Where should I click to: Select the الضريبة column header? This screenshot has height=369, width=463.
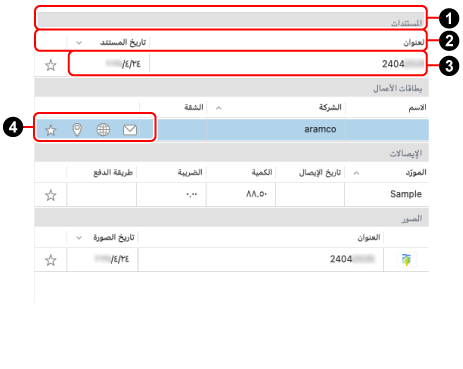point(190,172)
